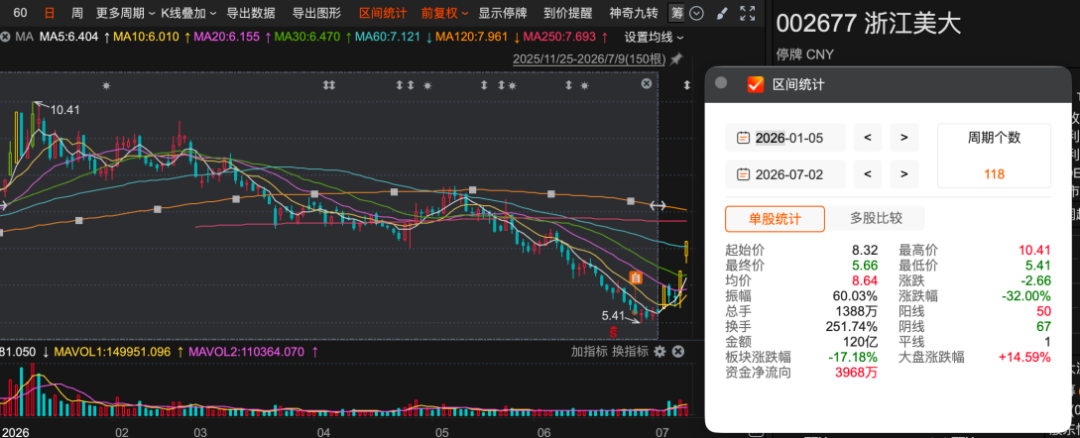Click the orange 自 marker on chart
The image size is (1080, 438).
pyautogui.click(x=635, y=278)
